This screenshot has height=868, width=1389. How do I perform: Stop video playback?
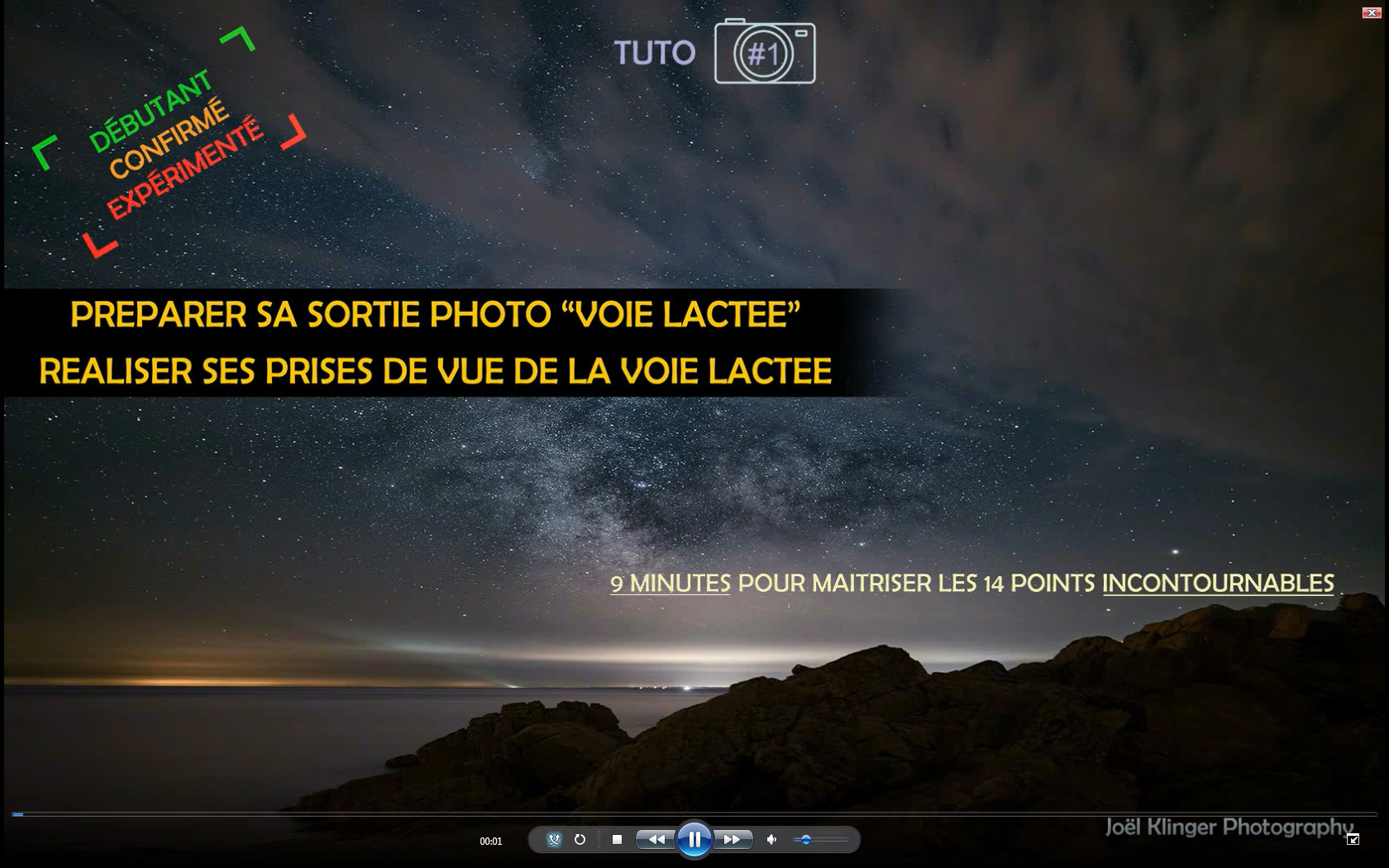coord(617,840)
